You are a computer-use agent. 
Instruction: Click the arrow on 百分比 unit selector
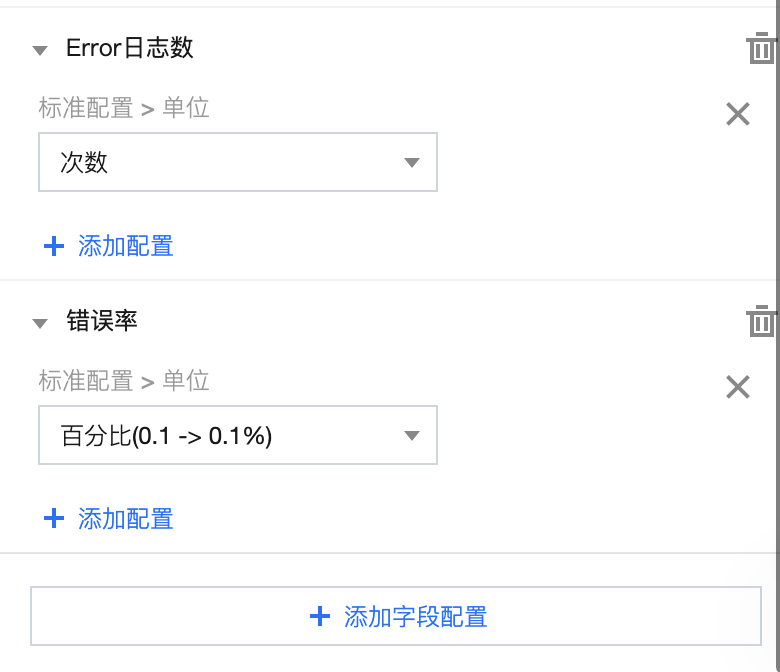coord(411,435)
